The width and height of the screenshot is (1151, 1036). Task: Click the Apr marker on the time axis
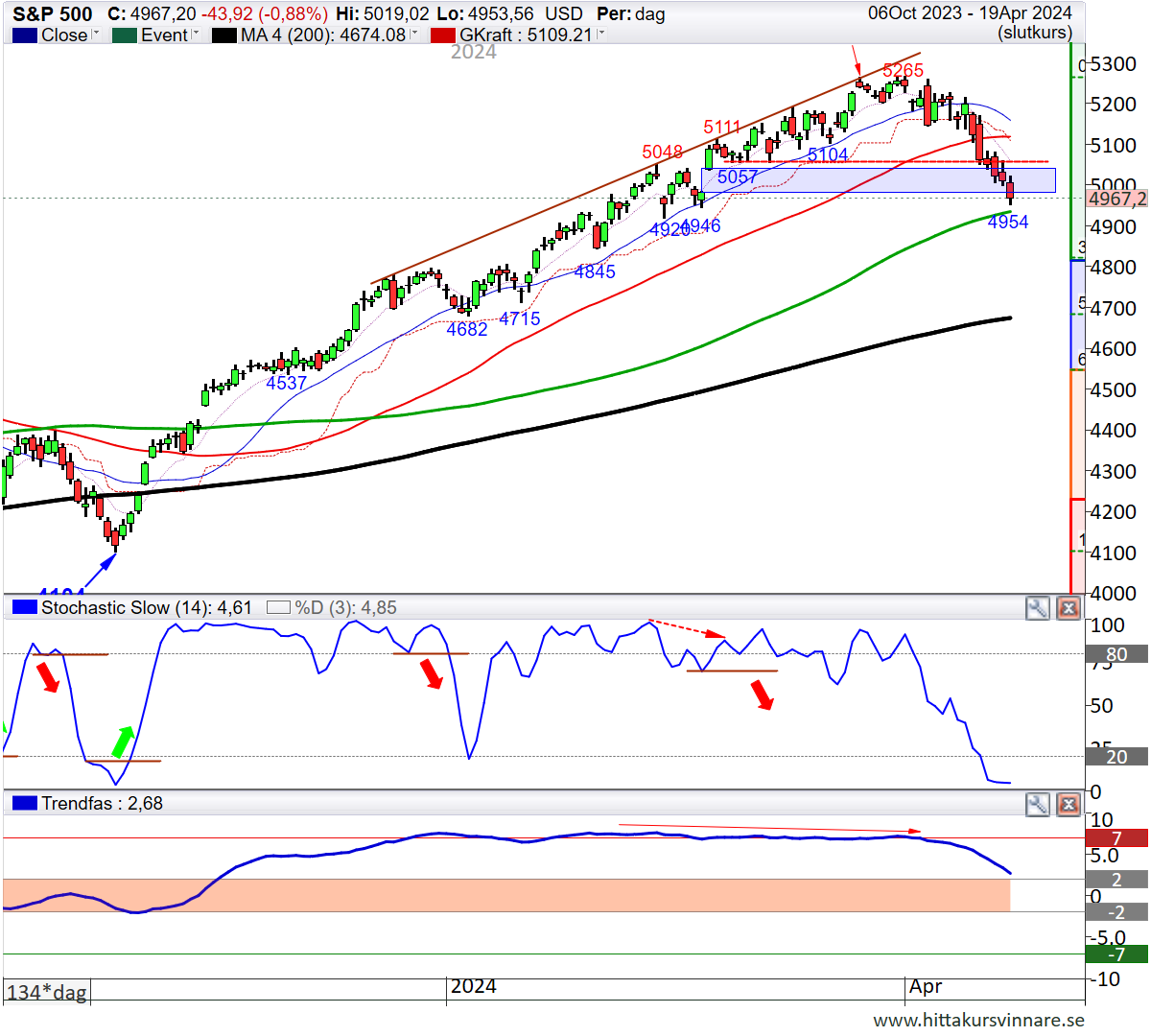tap(926, 987)
